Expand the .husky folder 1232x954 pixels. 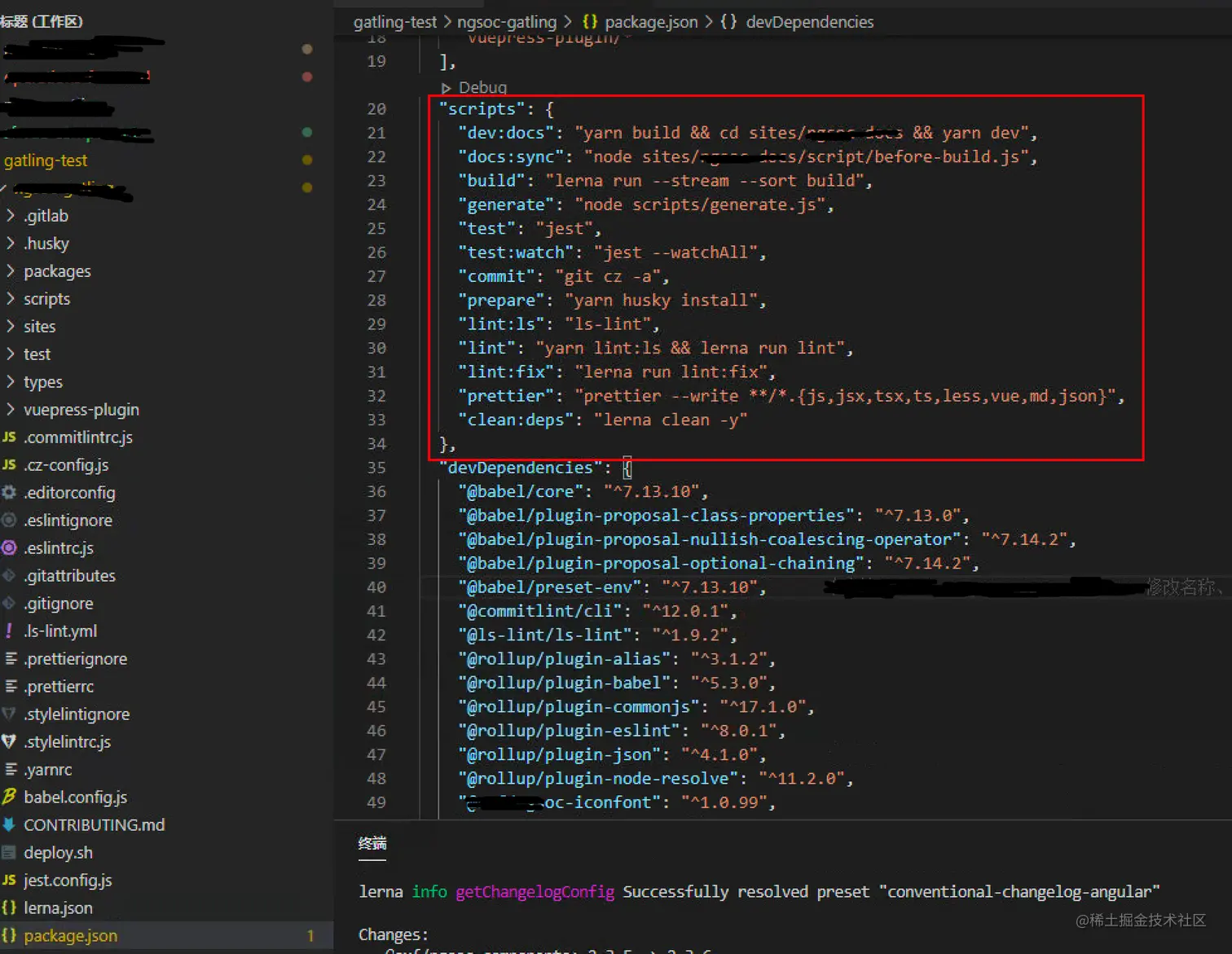pos(11,244)
